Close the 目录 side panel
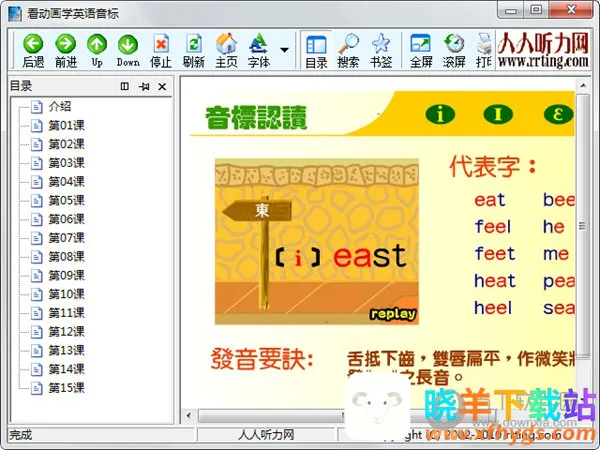600x450 pixels. coord(163,87)
